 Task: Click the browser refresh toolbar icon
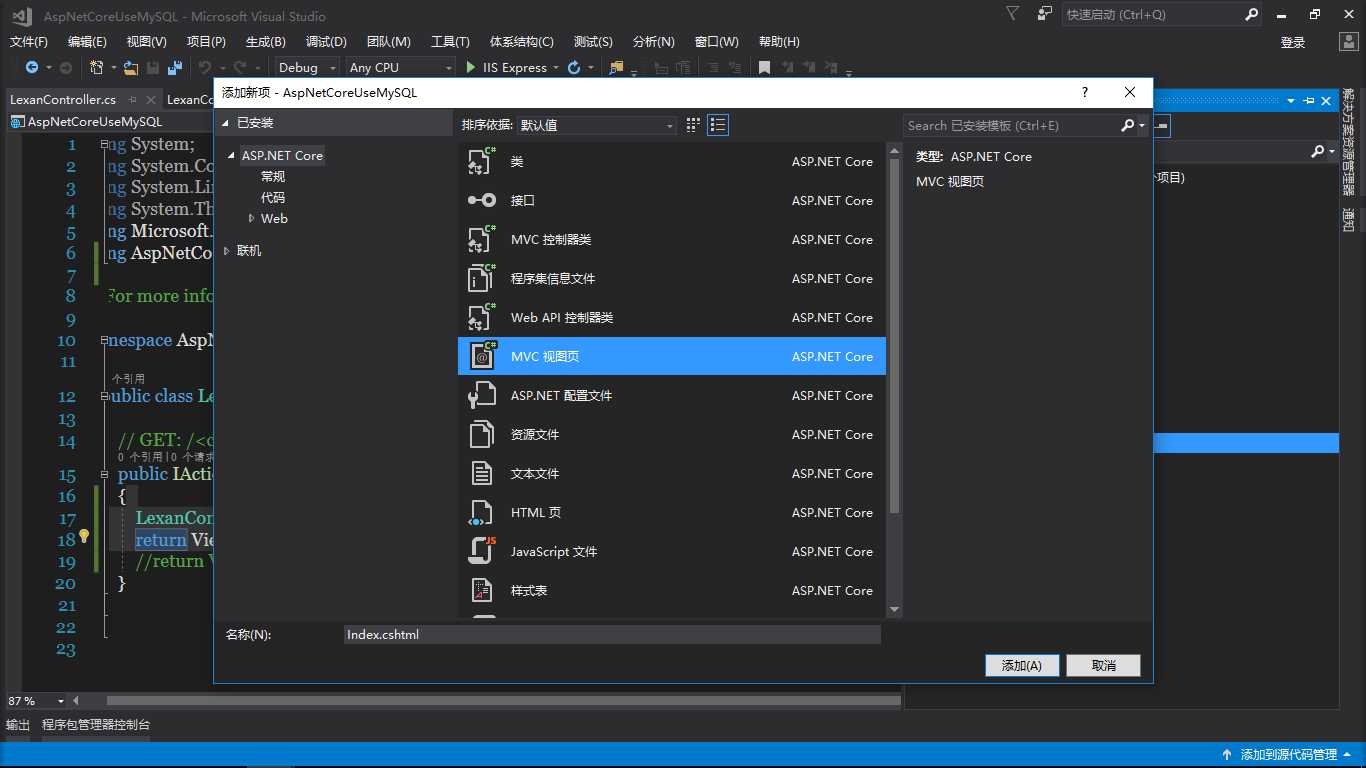click(574, 67)
